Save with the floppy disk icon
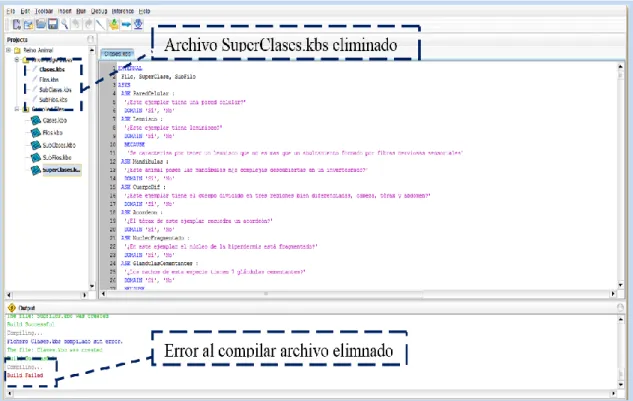633x401 pixels. coord(52,24)
